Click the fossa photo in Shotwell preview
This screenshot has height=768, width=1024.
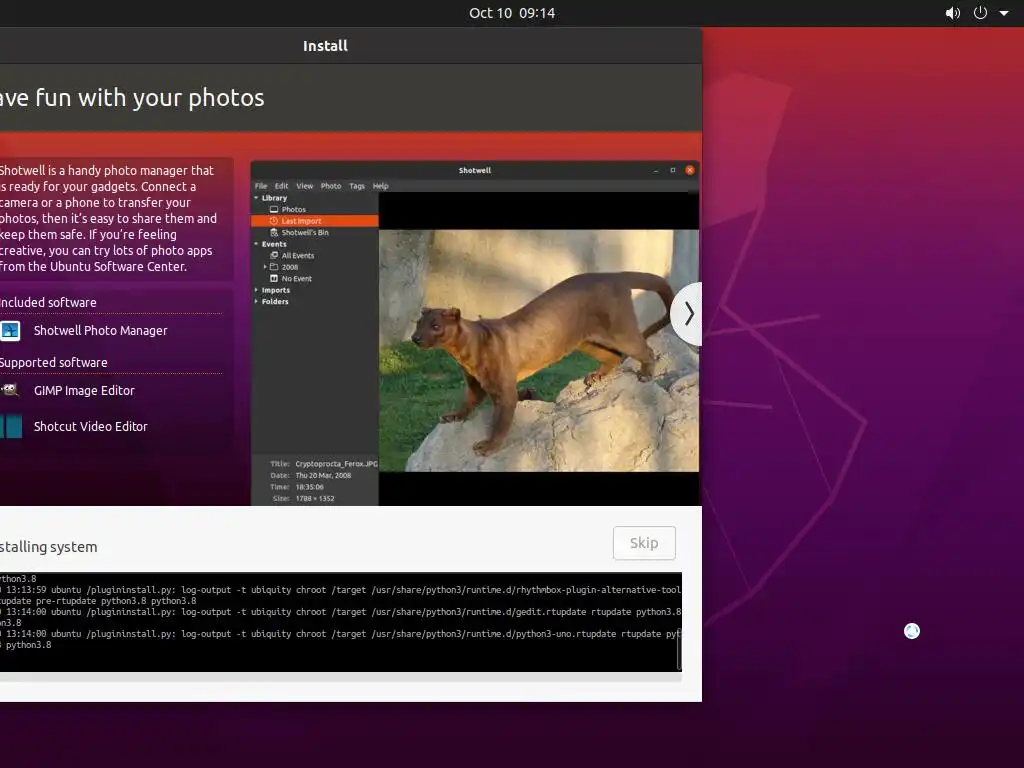click(539, 350)
